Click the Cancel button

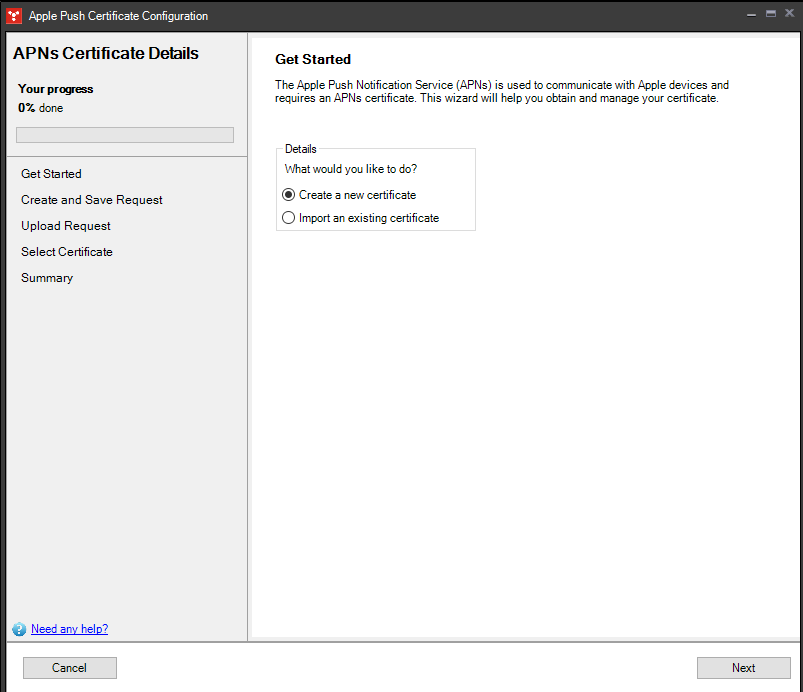coord(69,667)
